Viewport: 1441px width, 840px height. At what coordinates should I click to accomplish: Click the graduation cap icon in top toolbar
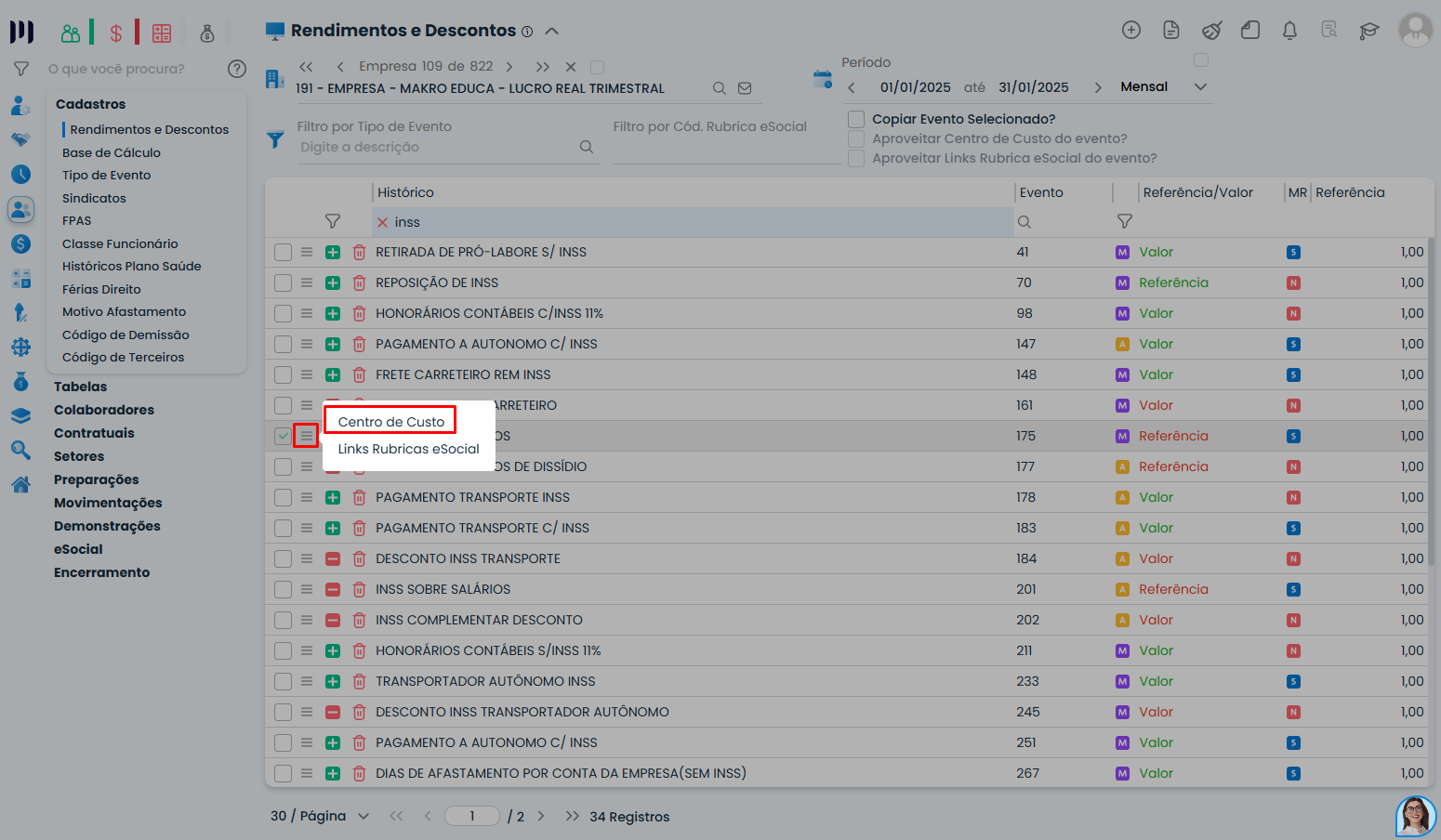pyautogui.click(x=1368, y=31)
